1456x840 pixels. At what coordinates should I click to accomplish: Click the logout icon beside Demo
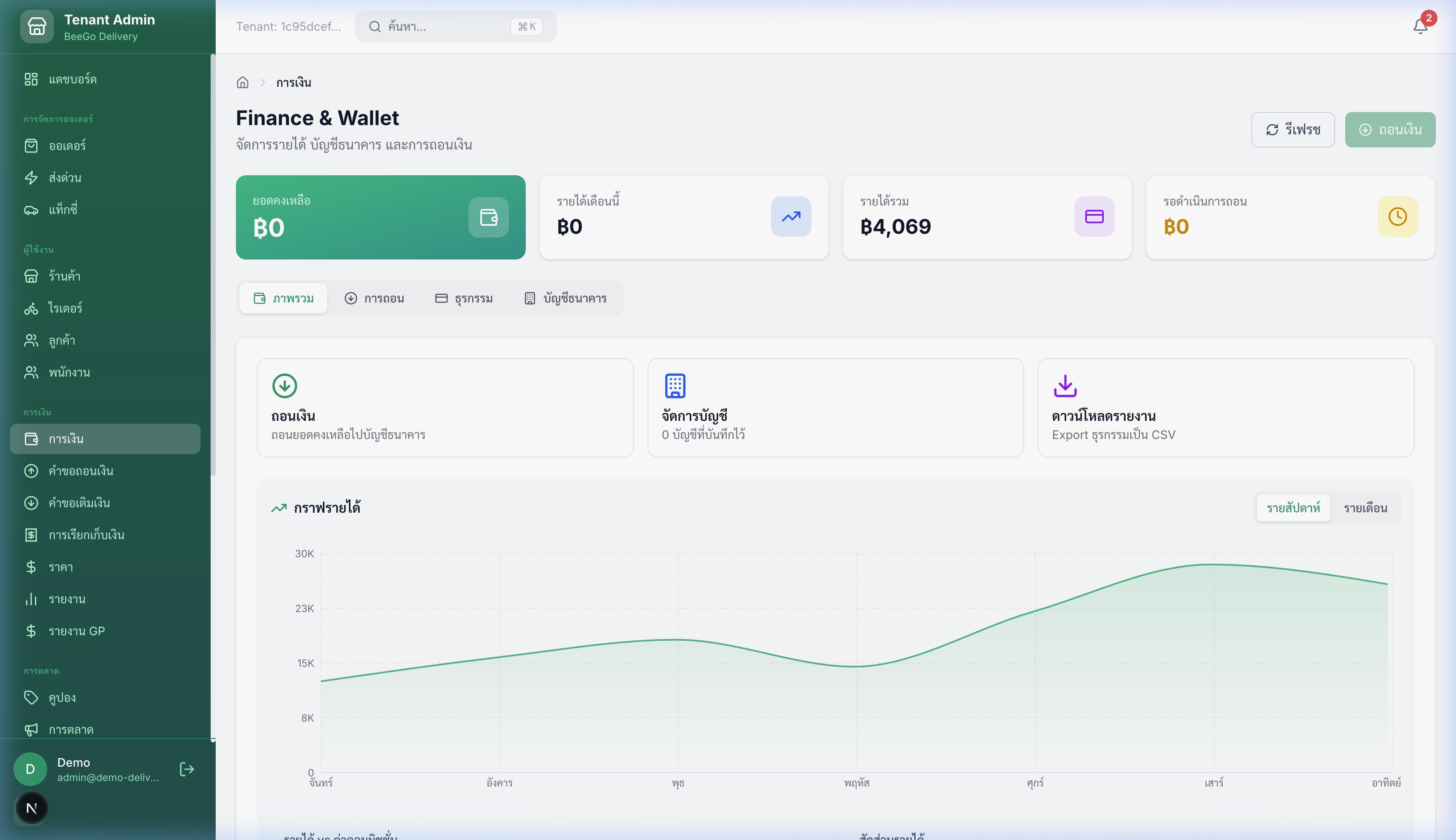186,769
